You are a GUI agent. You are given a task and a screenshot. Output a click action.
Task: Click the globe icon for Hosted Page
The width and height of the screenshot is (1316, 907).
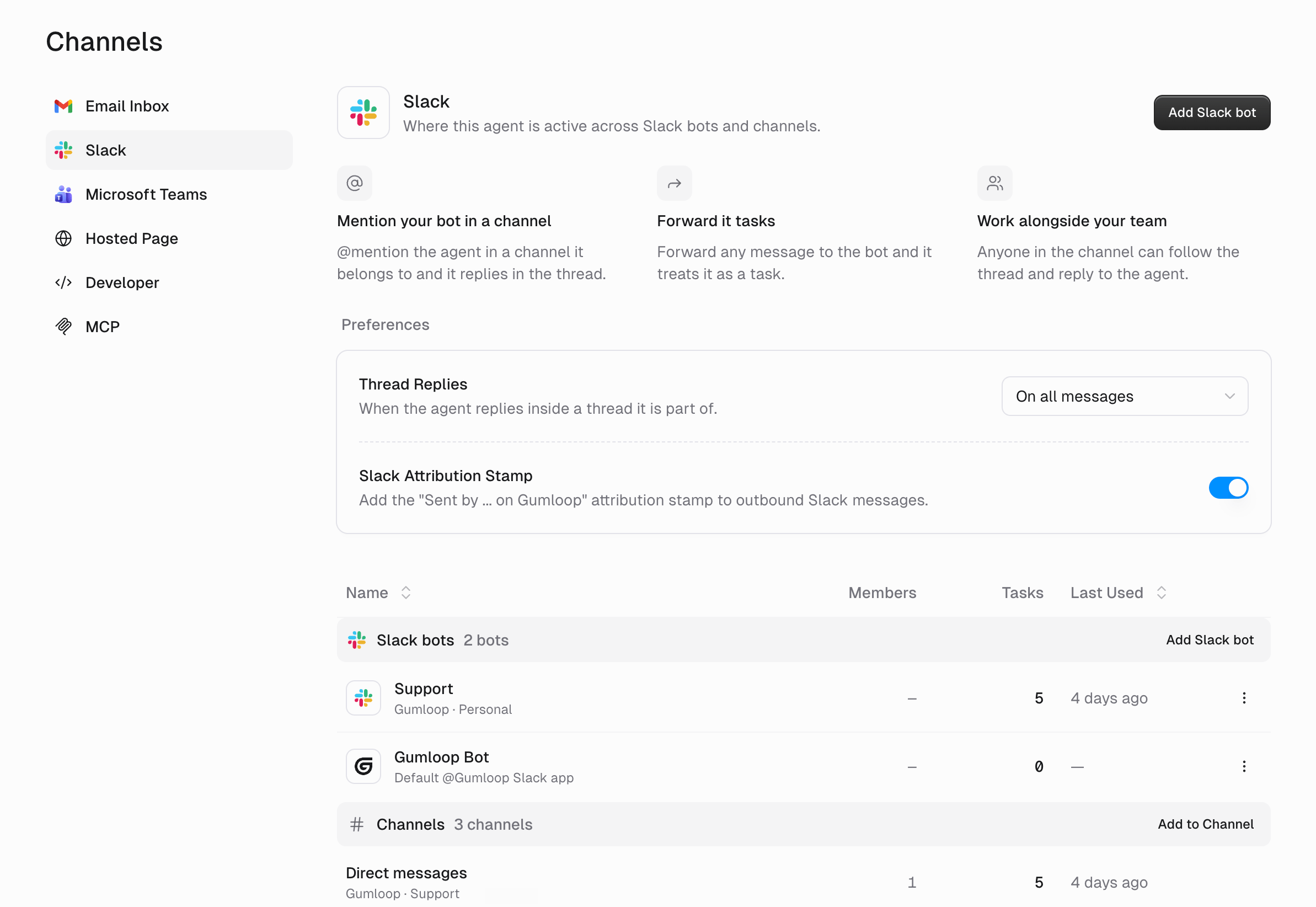coord(63,239)
